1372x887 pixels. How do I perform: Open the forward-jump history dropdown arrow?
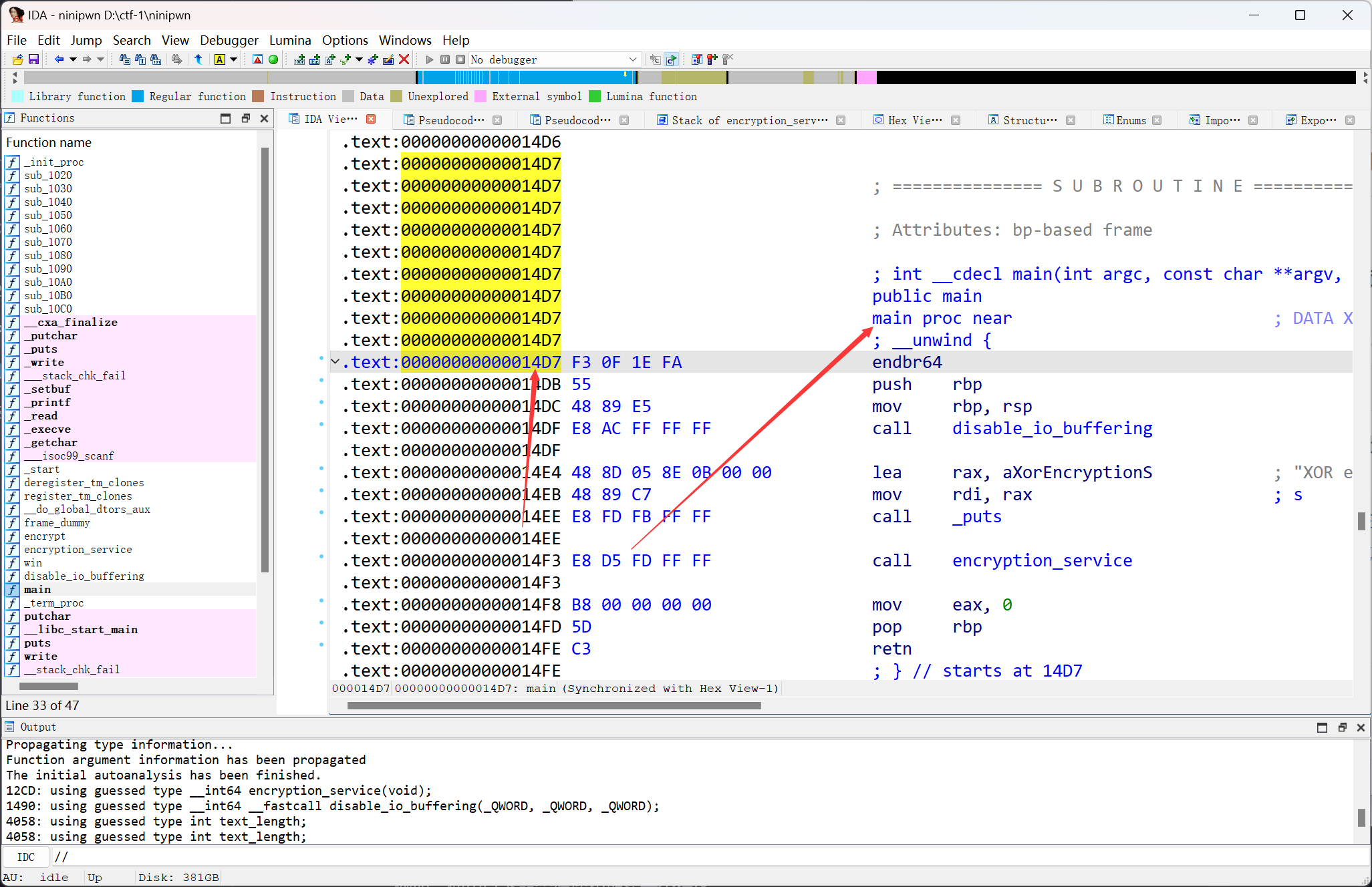coord(100,59)
